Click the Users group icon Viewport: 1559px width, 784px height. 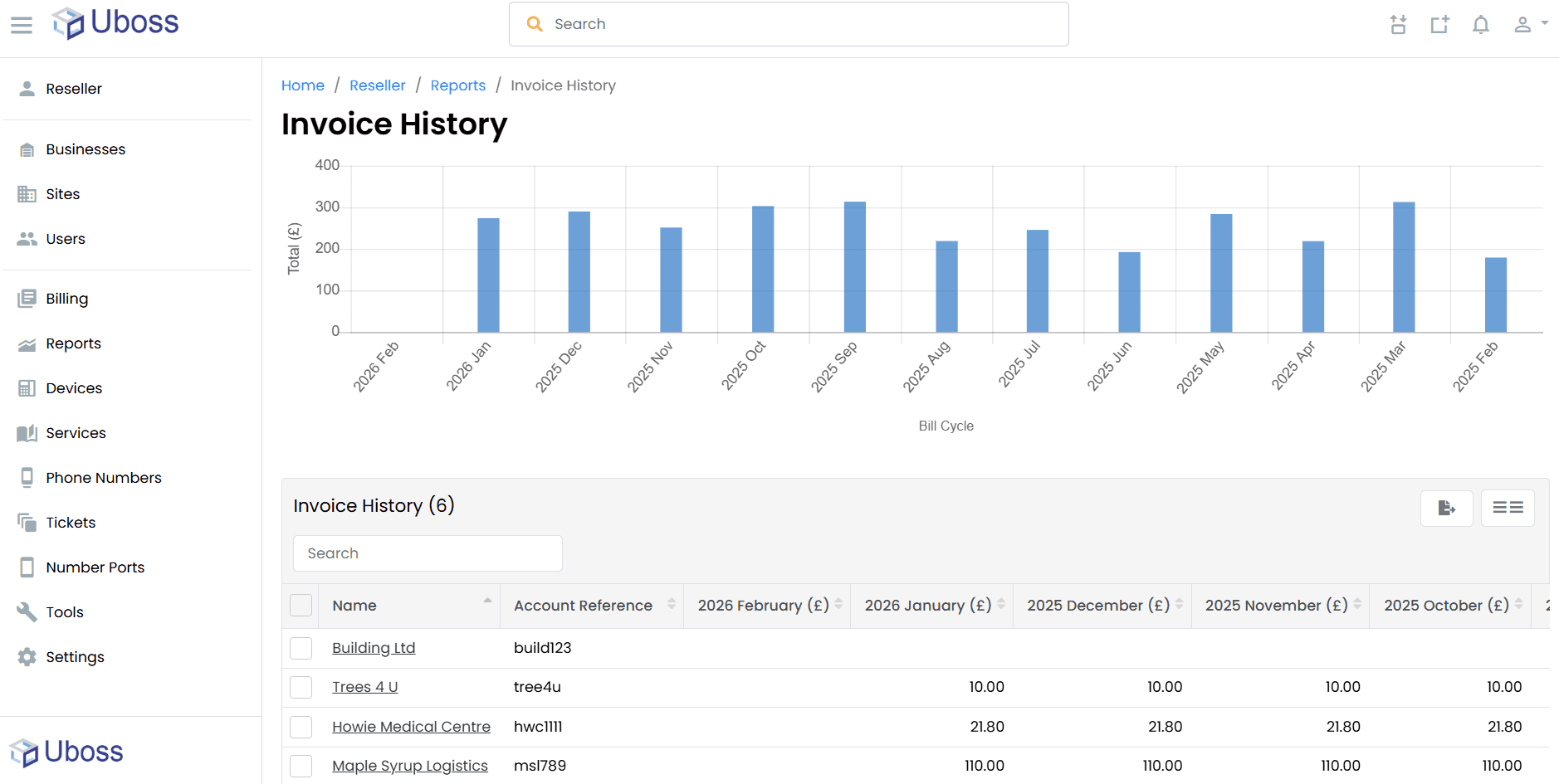pos(27,239)
